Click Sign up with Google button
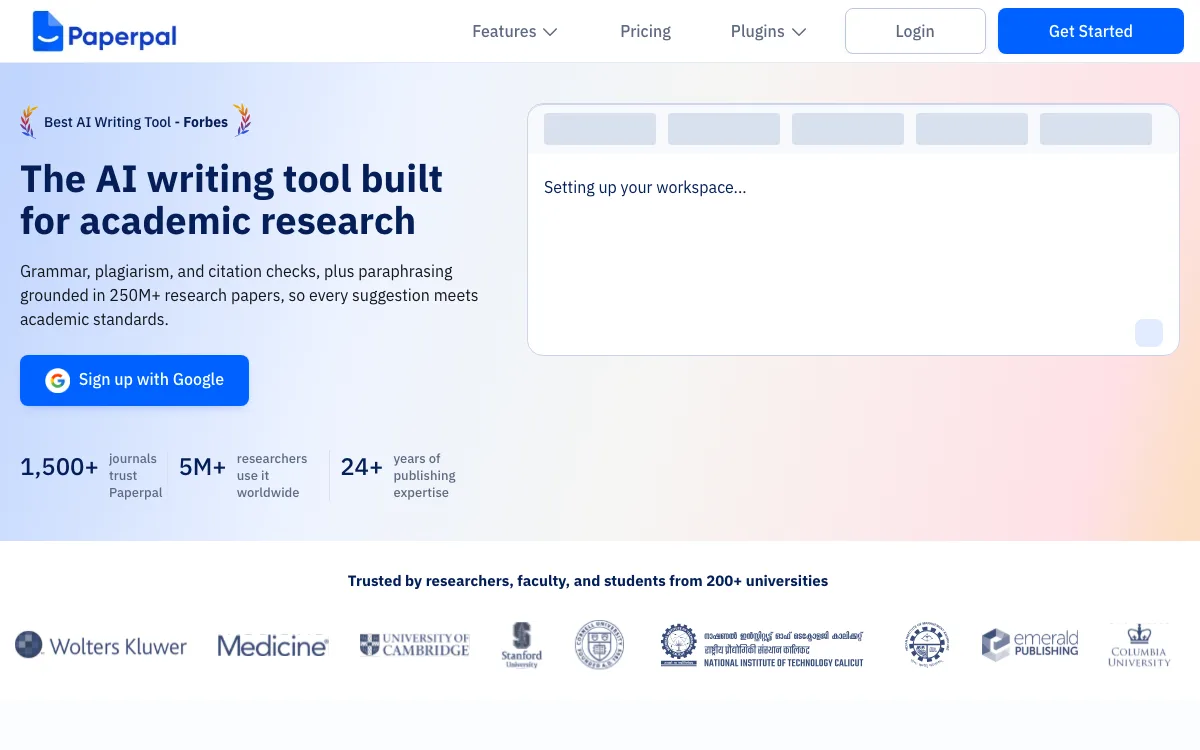Viewport: 1200px width, 750px height. click(134, 380)
